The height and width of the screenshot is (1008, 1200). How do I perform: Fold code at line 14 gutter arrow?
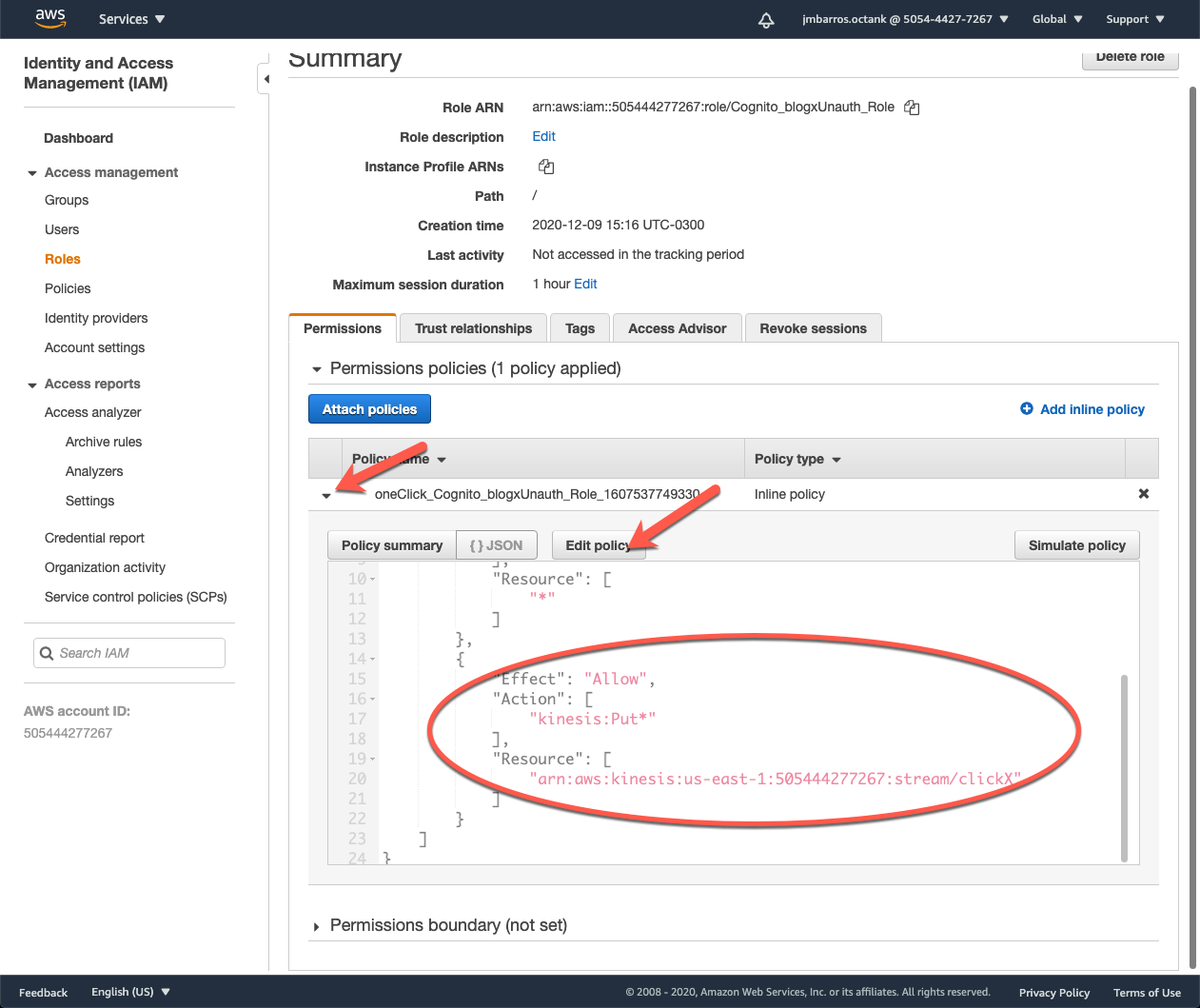pos(373,660)
